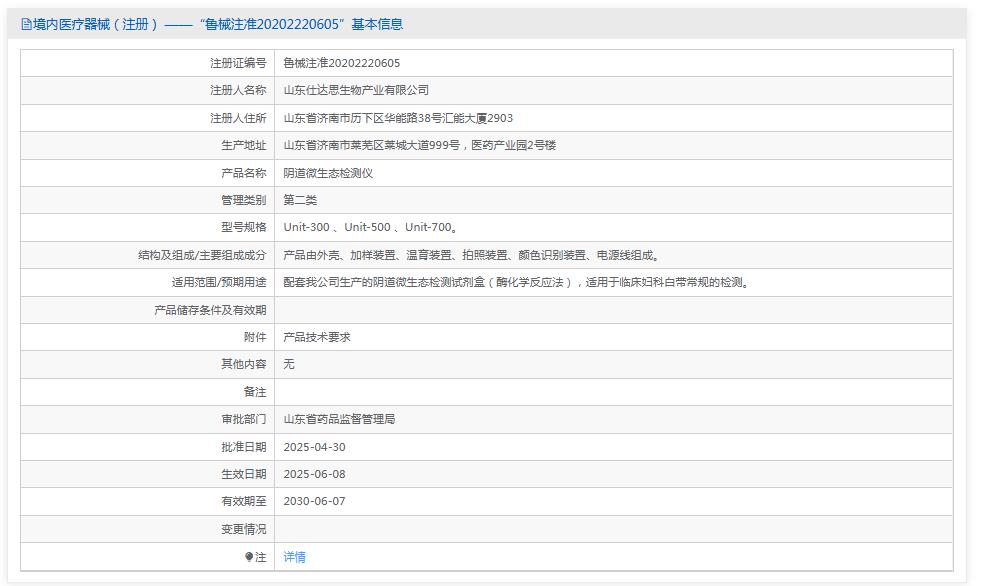
Task: Click the 注册证编号 label
Action: (x=238, y=63)
